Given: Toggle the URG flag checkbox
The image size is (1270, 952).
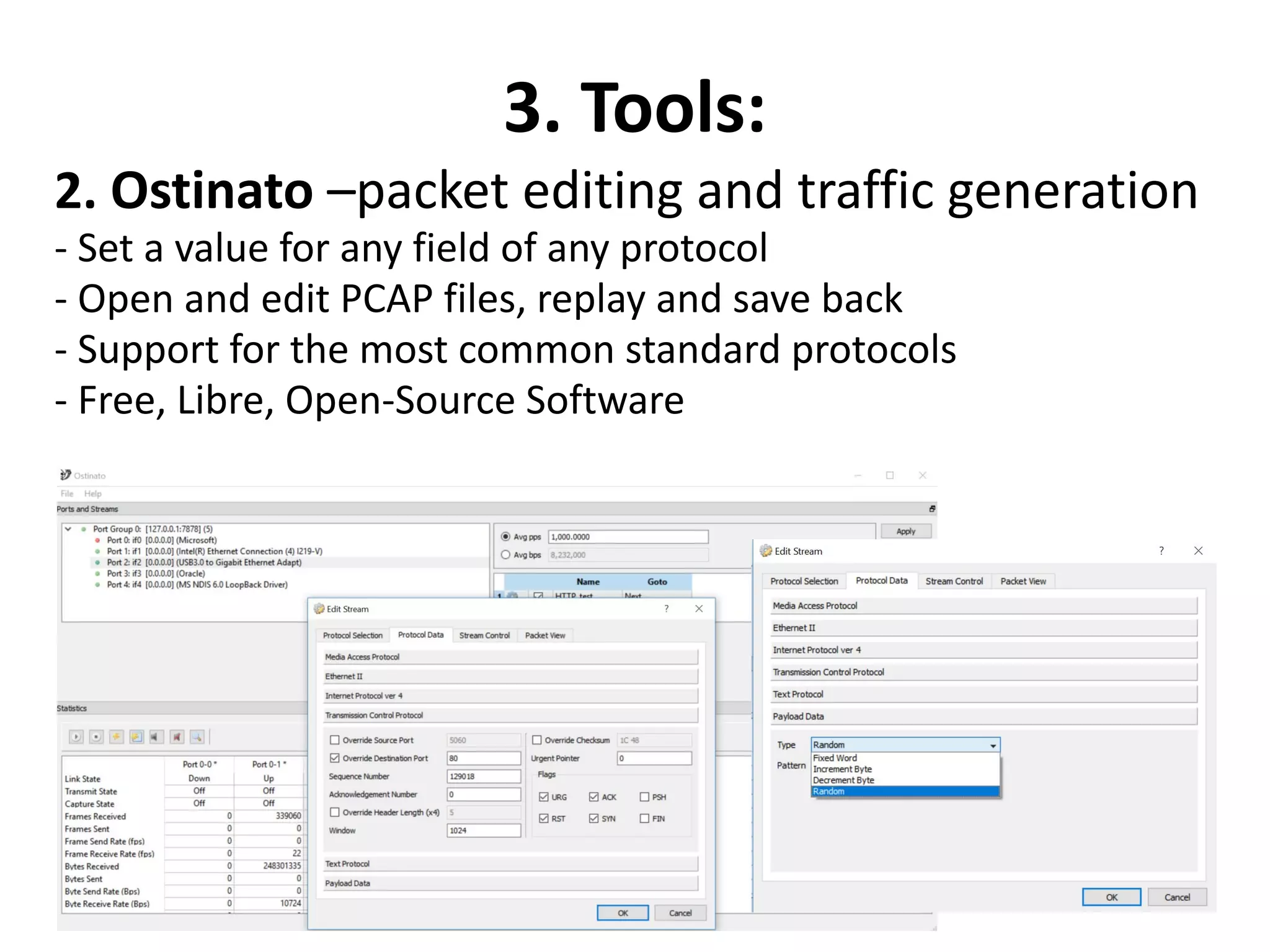Looking at the screenshot, I should (544, 797).
